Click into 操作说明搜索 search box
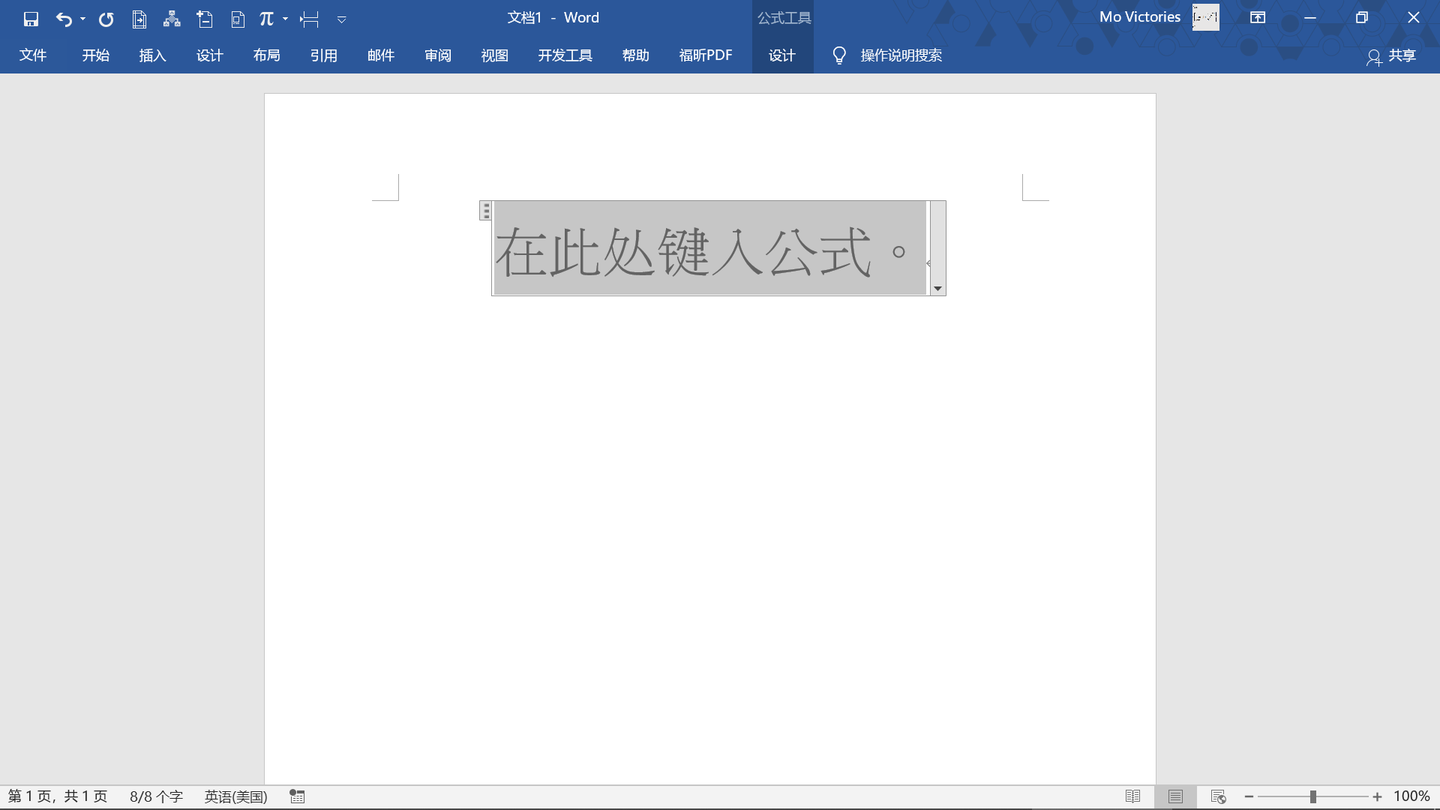 [902, 55]
